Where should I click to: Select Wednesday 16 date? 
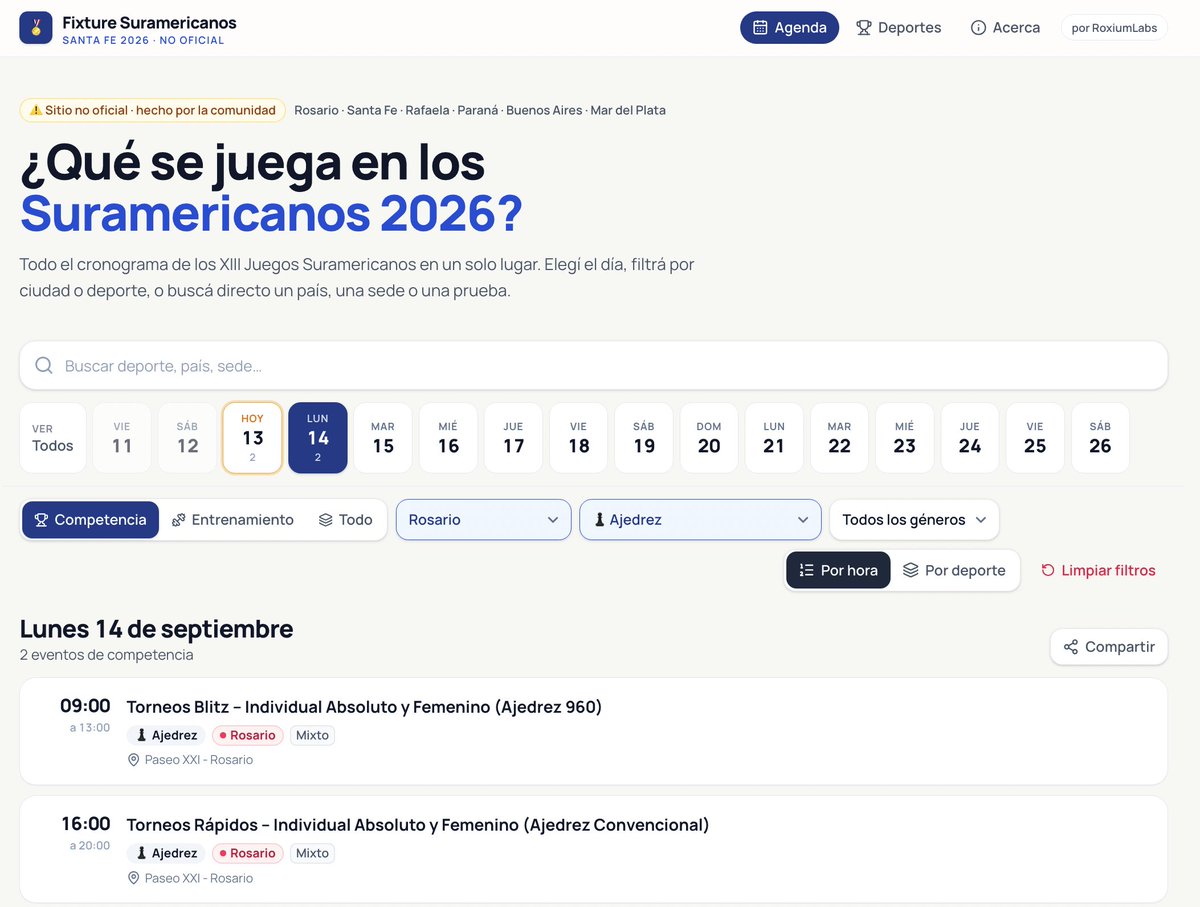coord(448,438)
